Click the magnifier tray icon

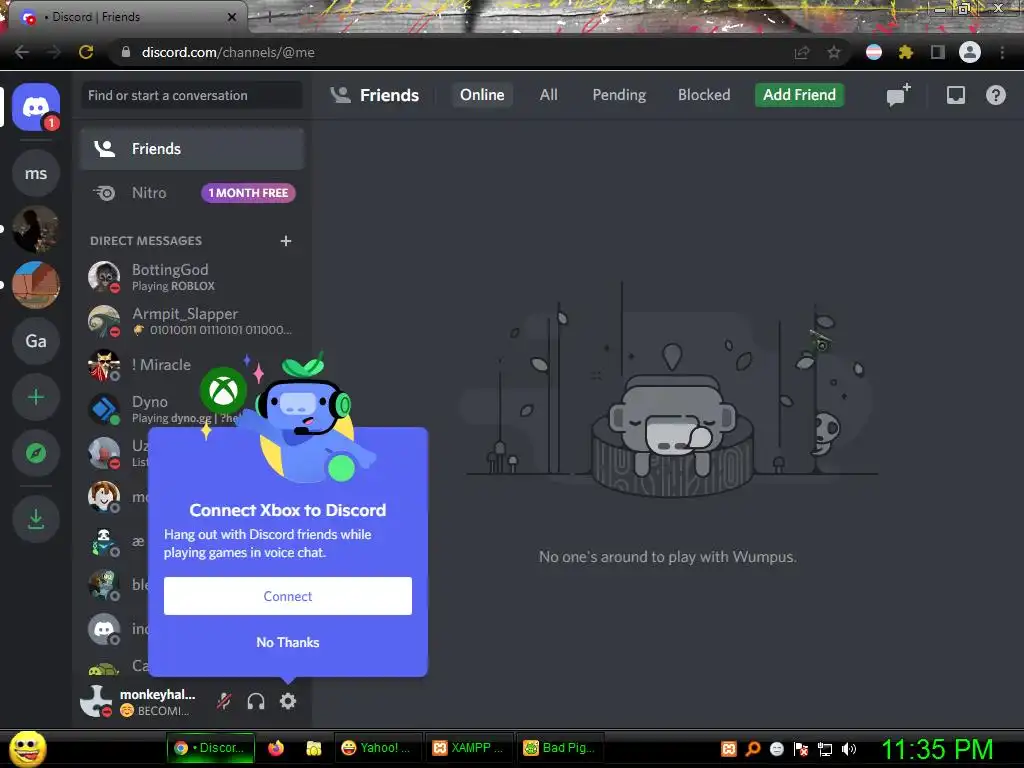click(x=753, y=749)
